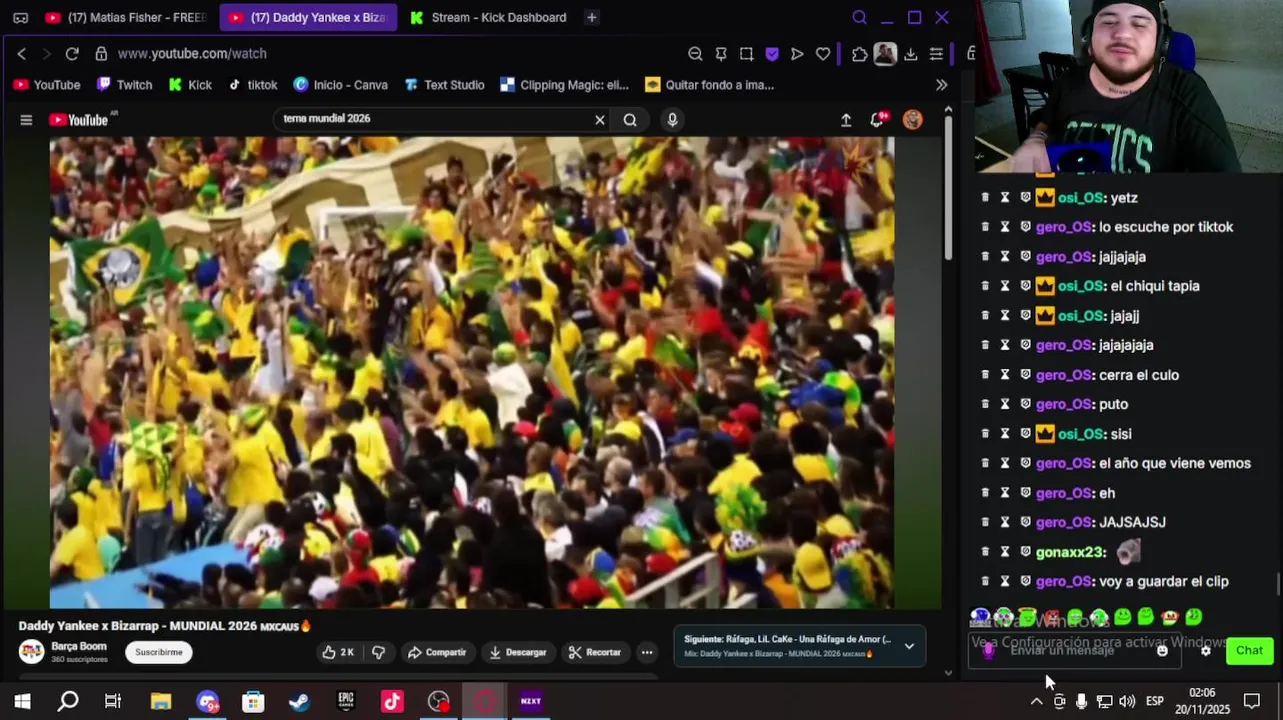This screenshot has width=1283, height=720.
Task: Open the YouTube bookmark
Action: click(47, 85)
